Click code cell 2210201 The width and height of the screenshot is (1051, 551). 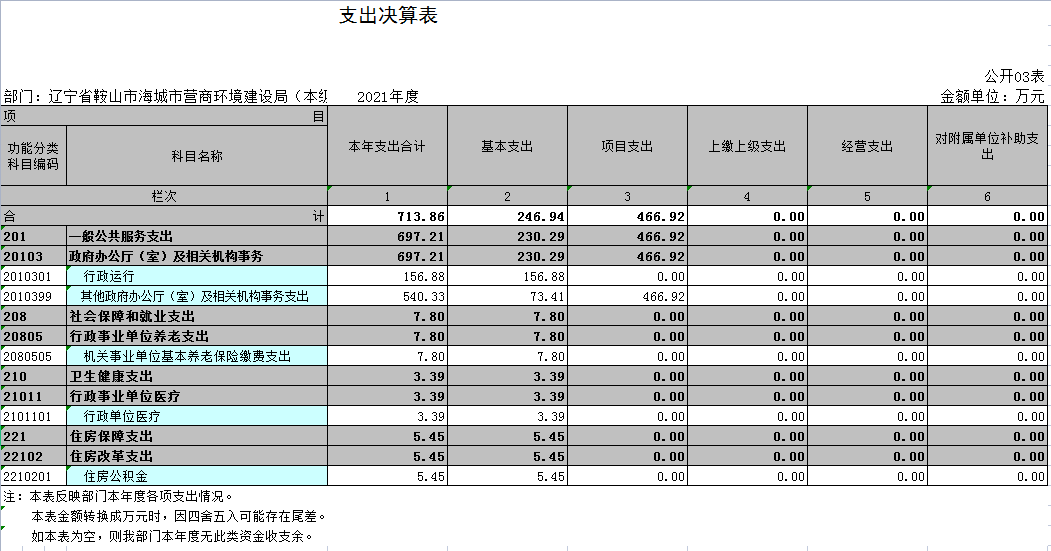[x=34, y=477]
